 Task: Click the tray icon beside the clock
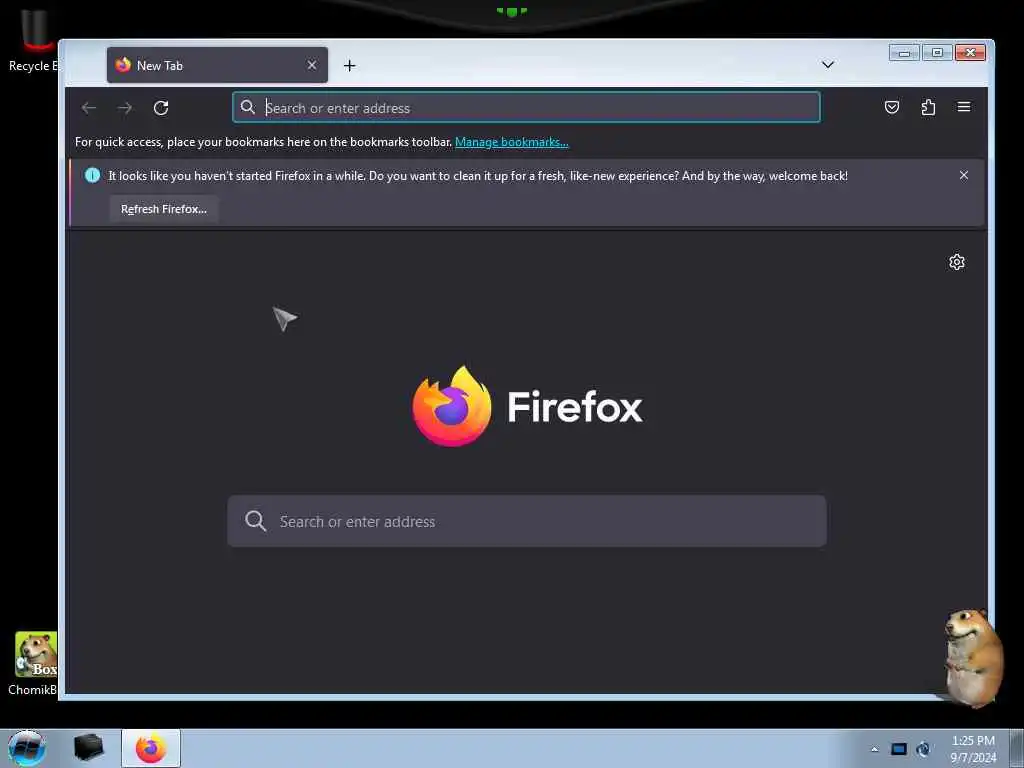coord(923,749)
